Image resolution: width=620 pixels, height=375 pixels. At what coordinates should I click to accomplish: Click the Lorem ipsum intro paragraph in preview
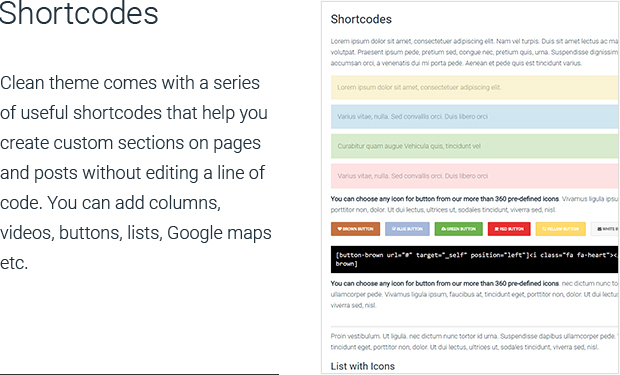click(474, 52)
